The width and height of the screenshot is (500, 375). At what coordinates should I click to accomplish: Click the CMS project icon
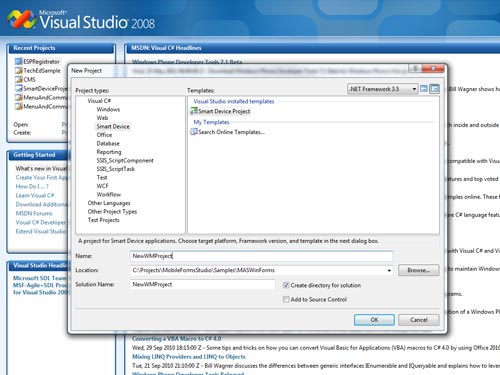(18, 79)
